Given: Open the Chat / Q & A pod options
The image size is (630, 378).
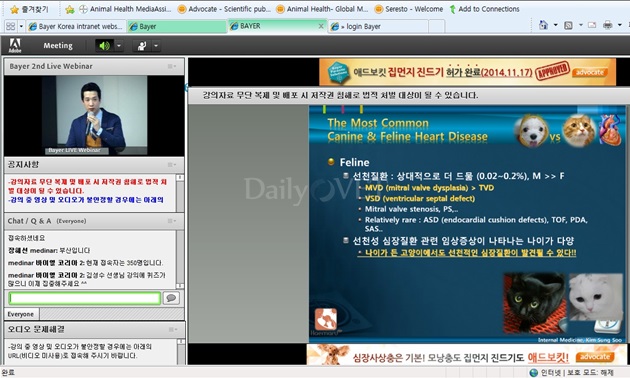Looking at the screenshot, I should [172, 221].
